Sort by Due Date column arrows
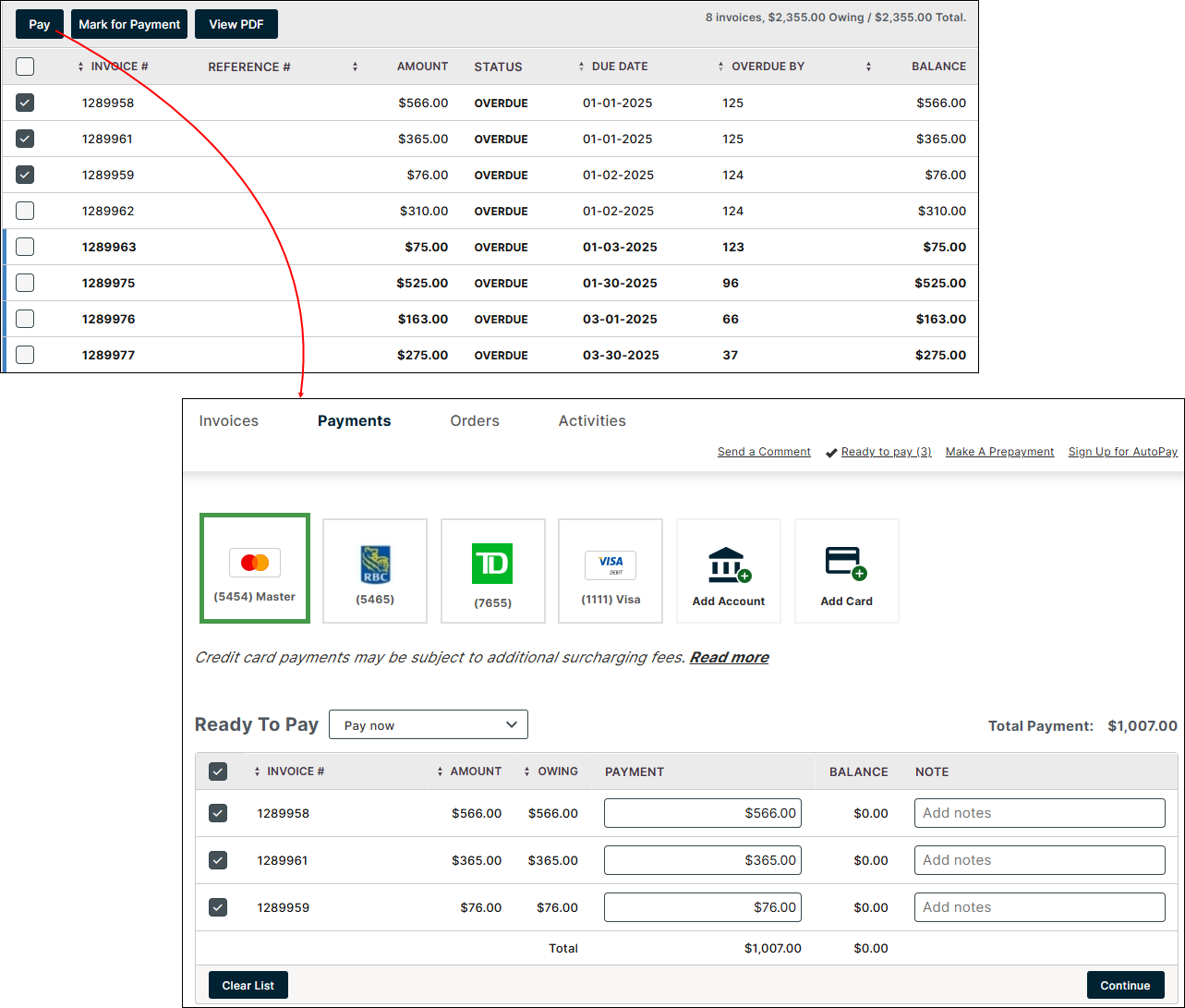 (x=581, y=67)
